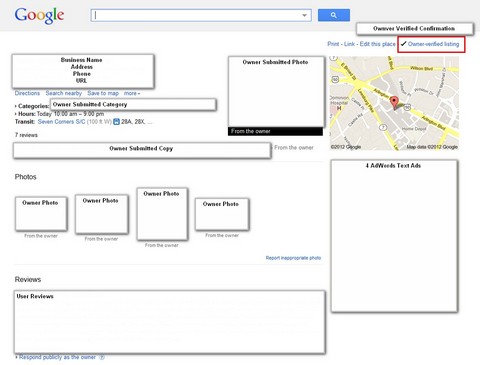Click Report inappropriate photo link
The width and height of the screenshot is (480, 365).
[x=293, y=258]
